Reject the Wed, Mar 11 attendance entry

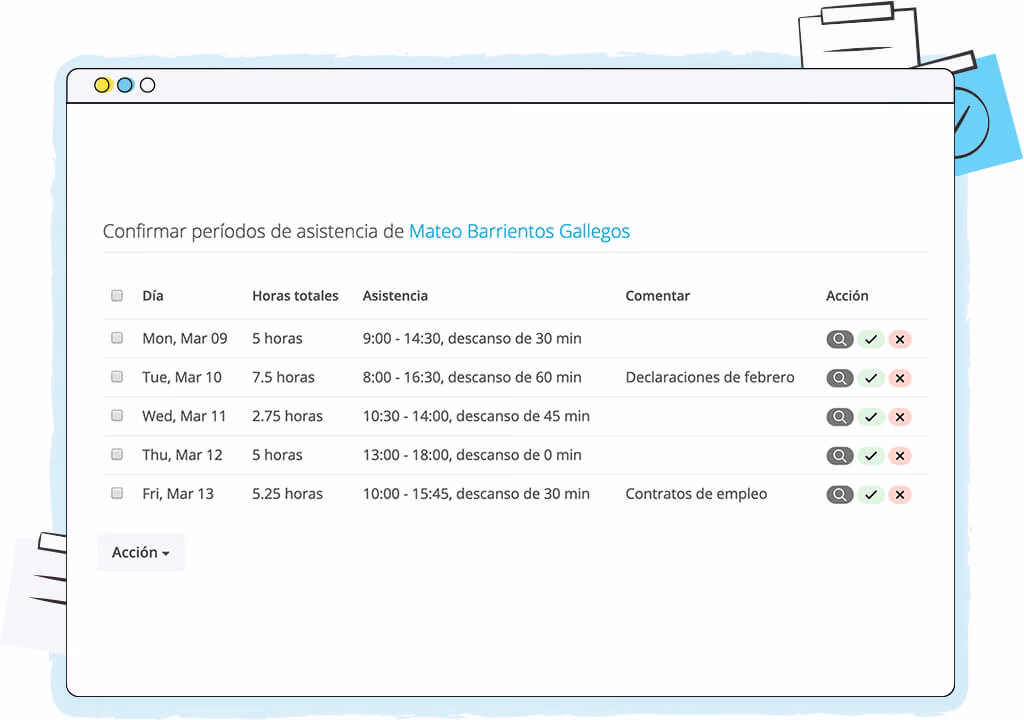click(x=900, y=417)
